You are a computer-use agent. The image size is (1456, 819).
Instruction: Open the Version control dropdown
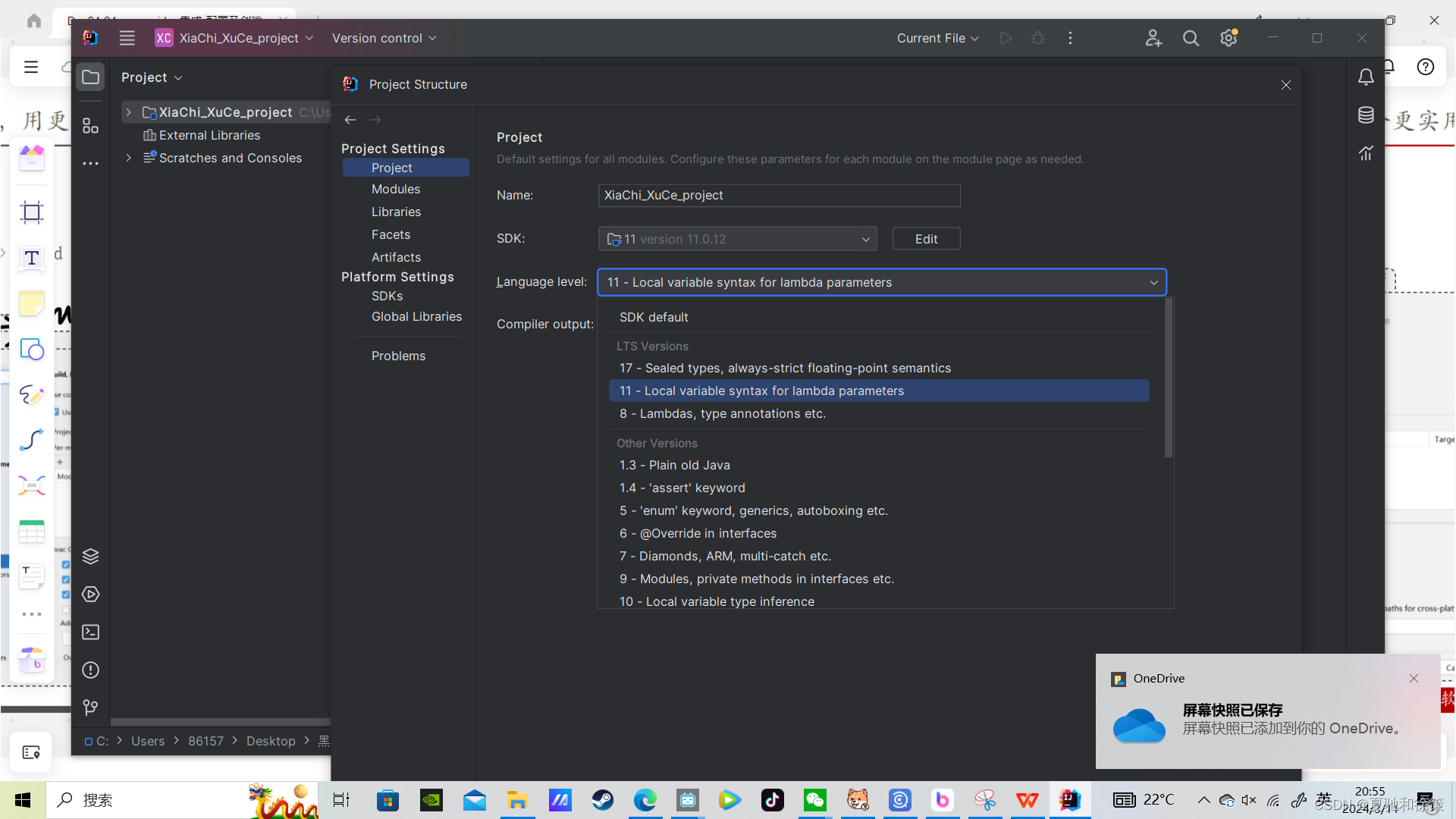(x=384, y=38)
